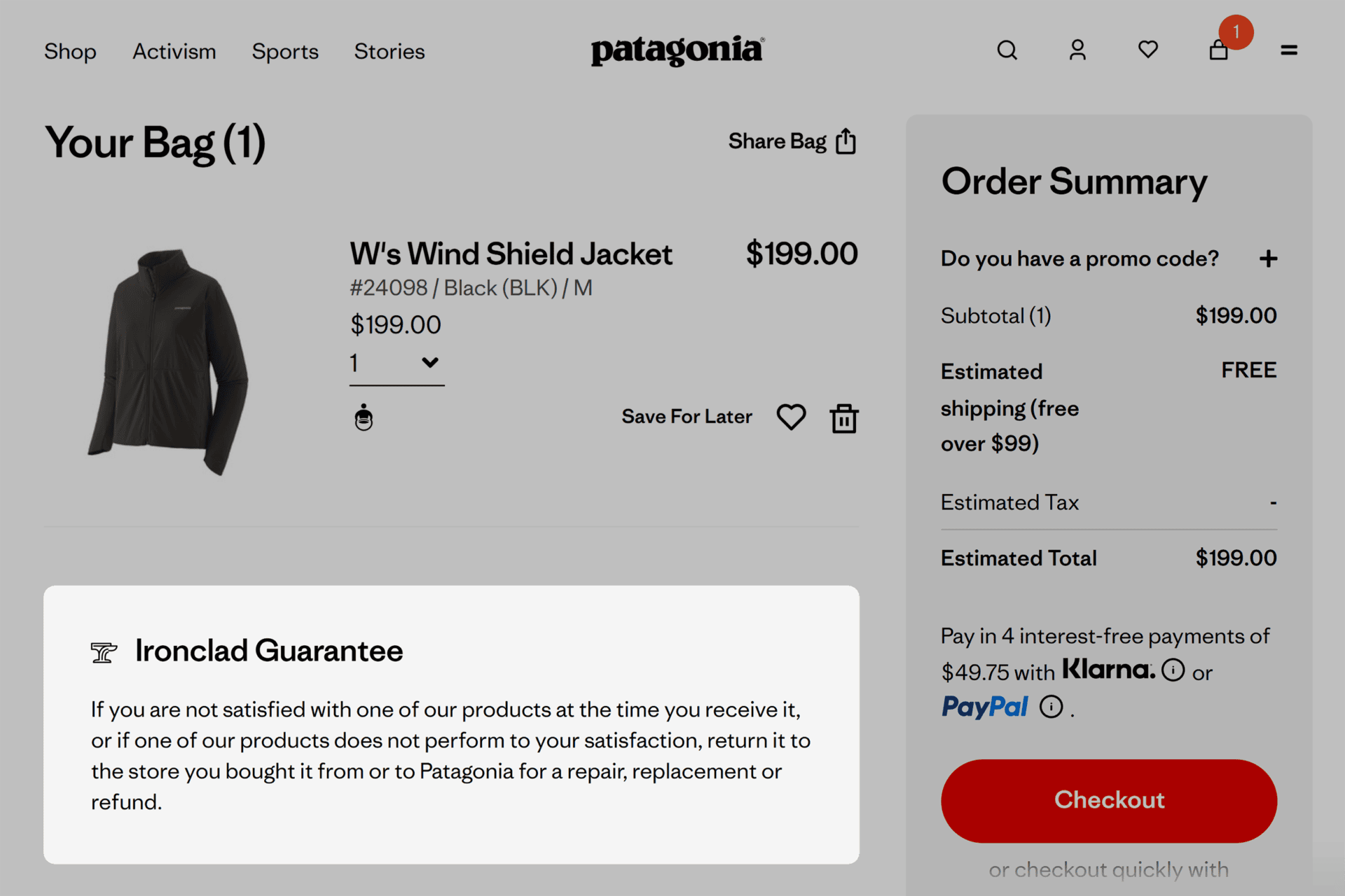Click the Klarna info icon

pos(1173,670)
